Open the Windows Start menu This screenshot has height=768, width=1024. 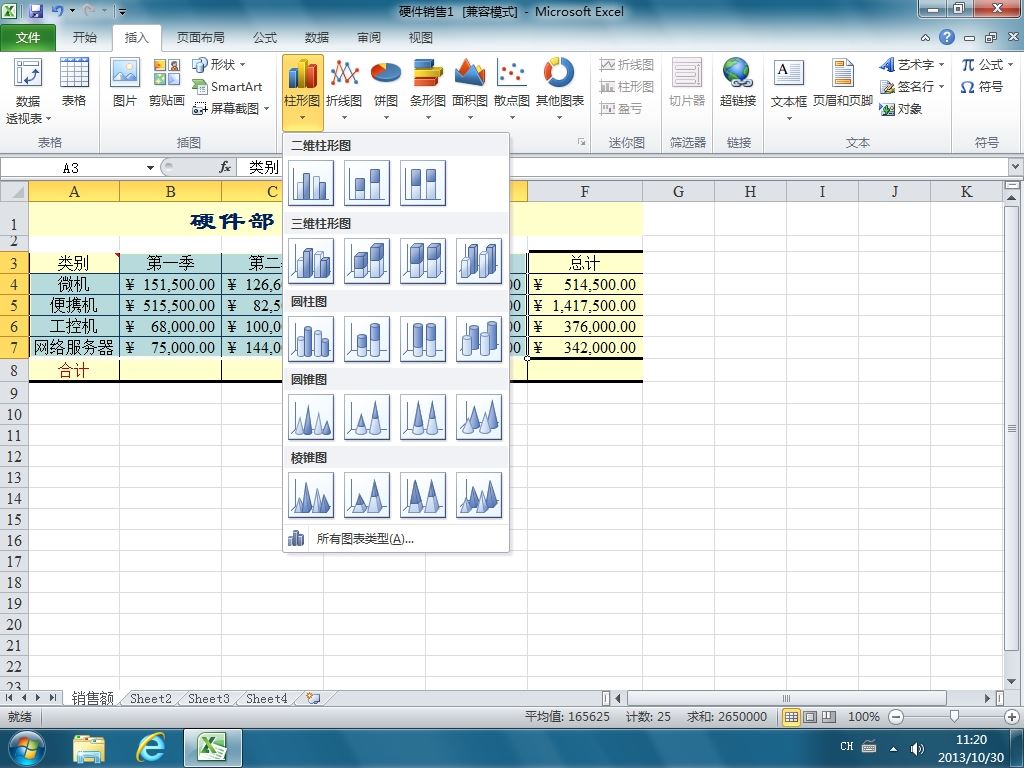coord(25,748)
